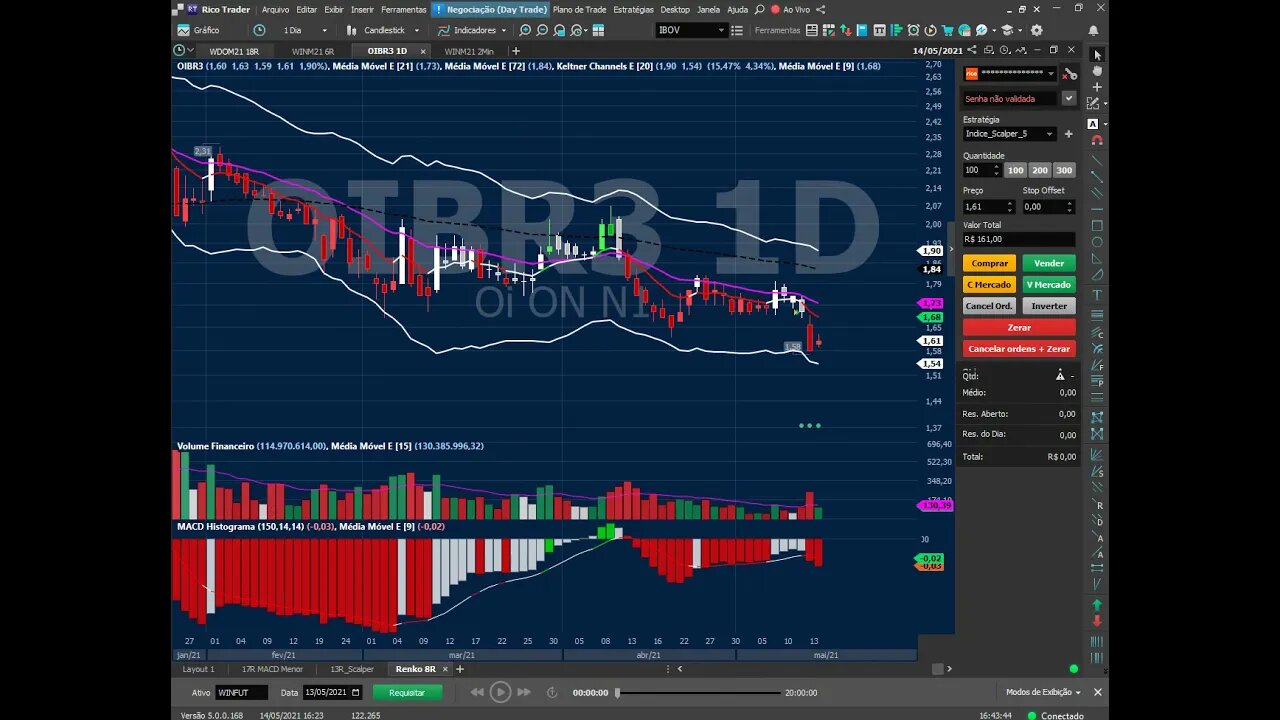Click the Stop Offset 0,00 field

click(1048, 207)
